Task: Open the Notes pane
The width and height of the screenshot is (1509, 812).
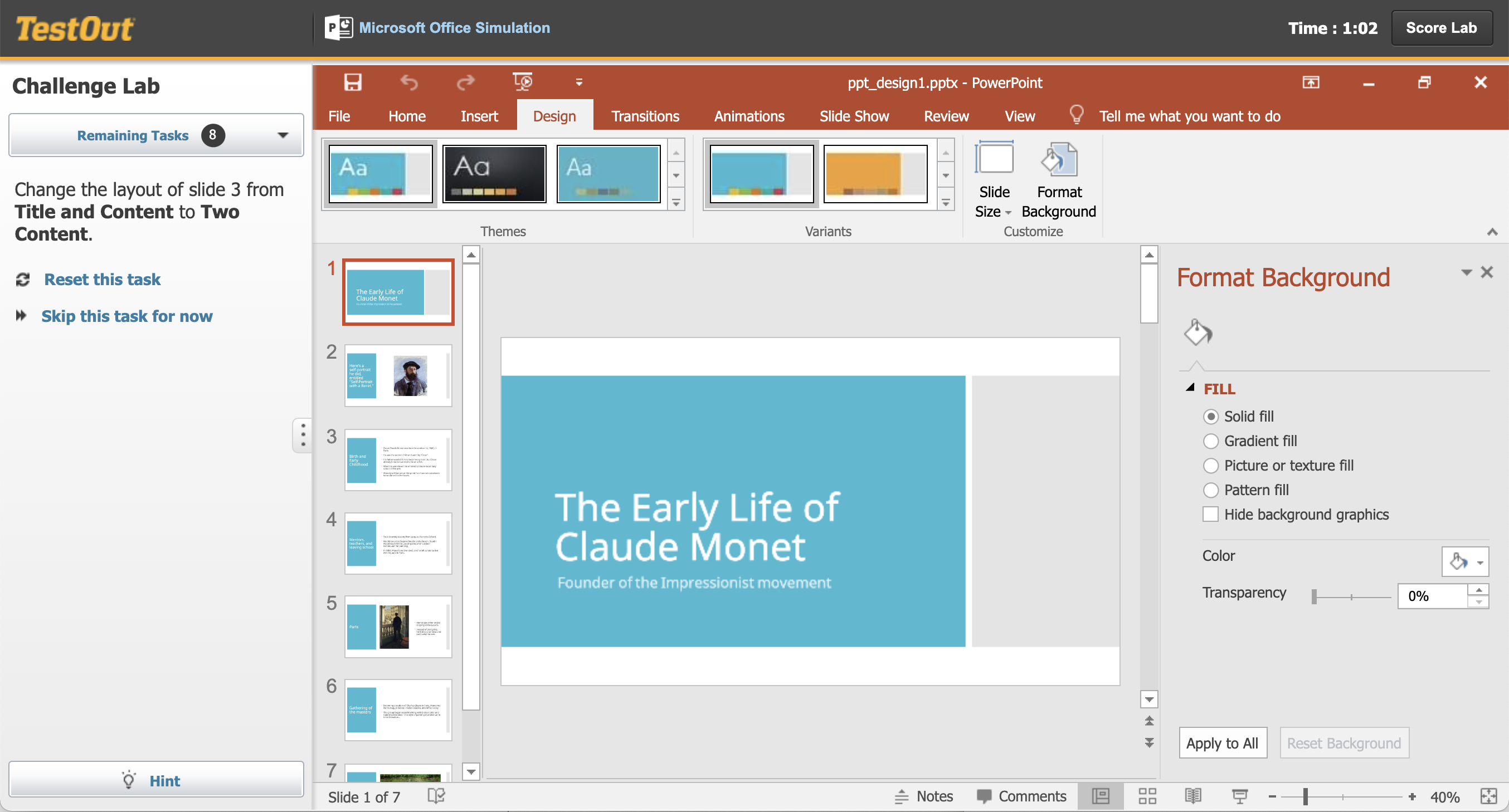Action: (x=924, y=796)
